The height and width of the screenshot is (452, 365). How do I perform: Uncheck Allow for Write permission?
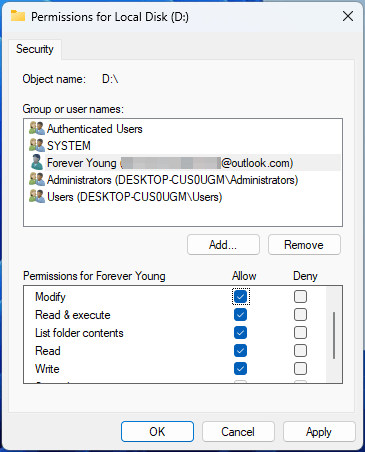click(240, 369)
